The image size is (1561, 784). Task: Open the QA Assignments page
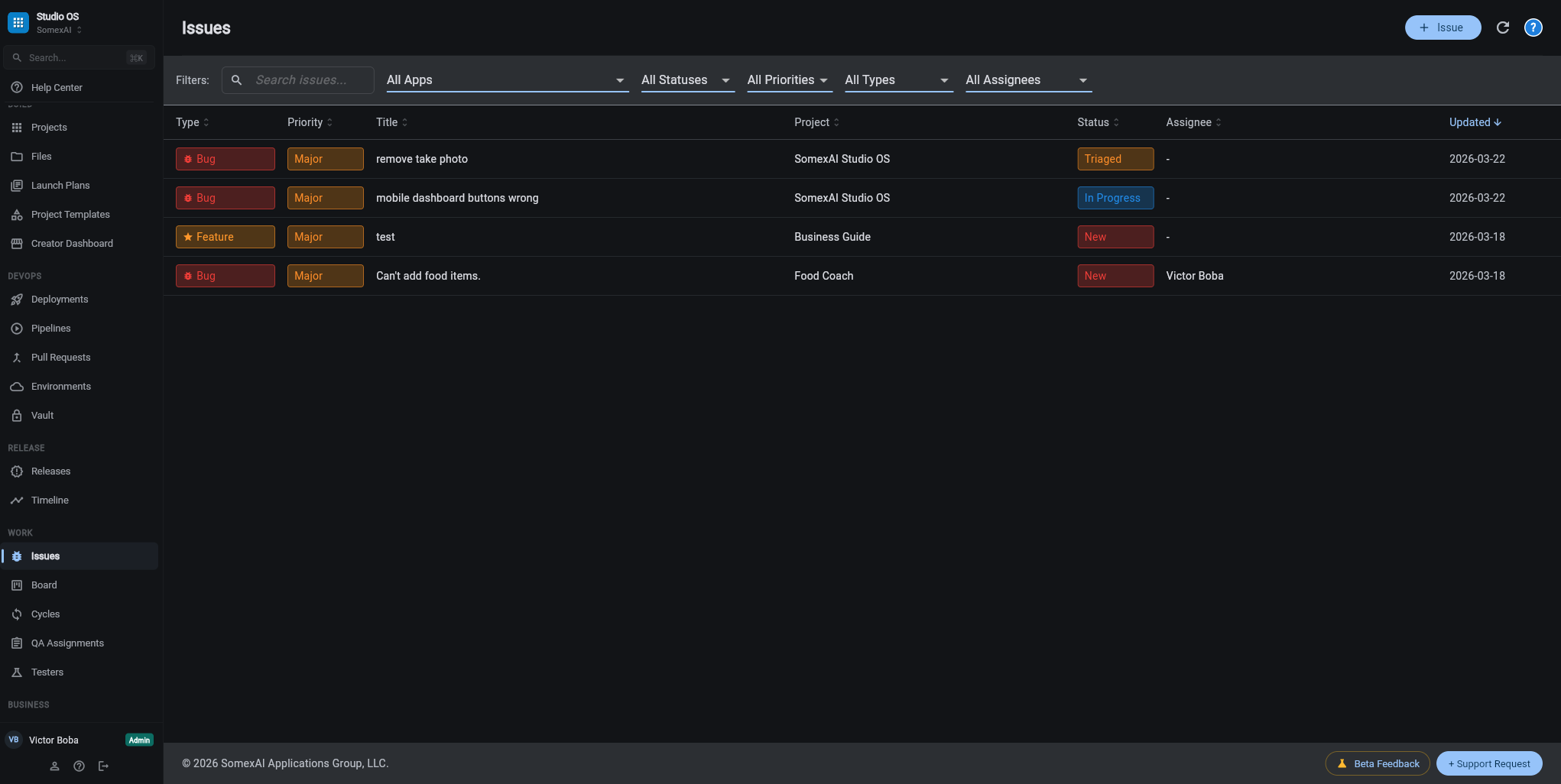(x=67, y=643)
